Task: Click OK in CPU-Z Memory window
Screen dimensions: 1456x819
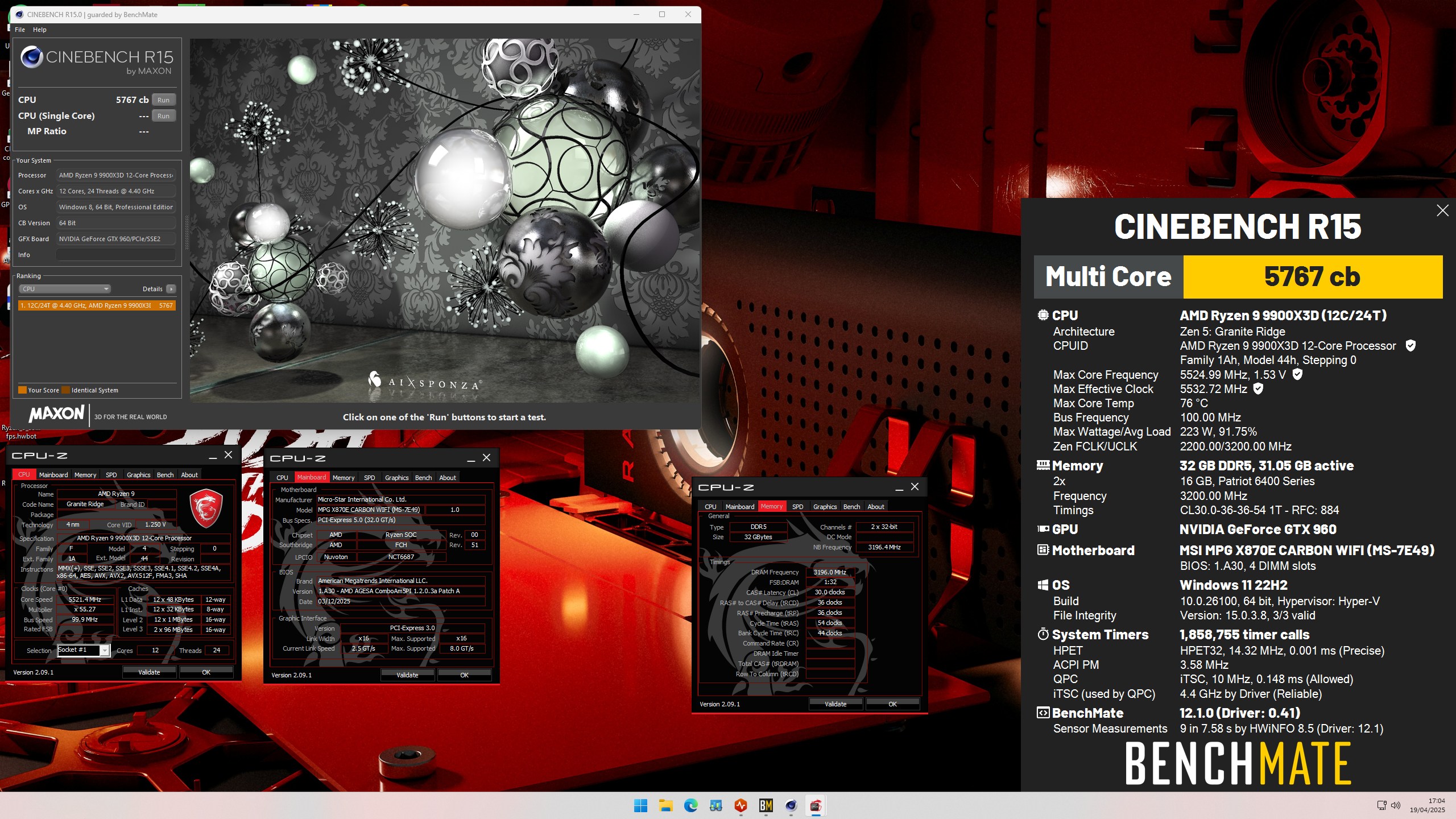Action: tap(892, 704)
